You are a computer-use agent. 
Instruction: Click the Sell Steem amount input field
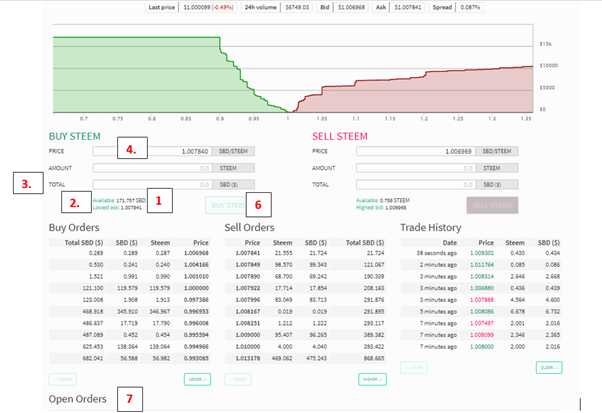(416, 168)
